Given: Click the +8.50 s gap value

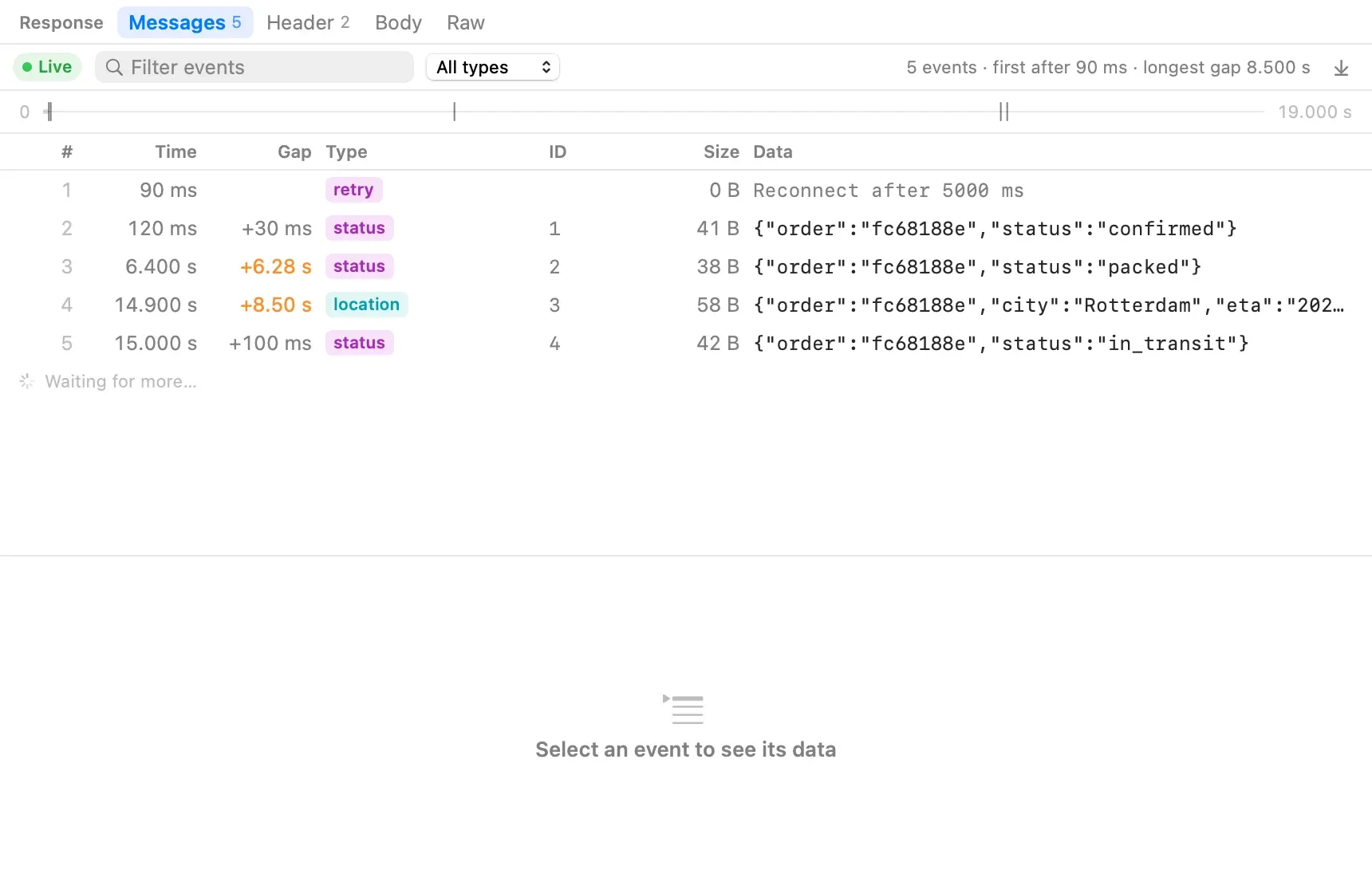Looking at the screenshot, I should (276, 305).
